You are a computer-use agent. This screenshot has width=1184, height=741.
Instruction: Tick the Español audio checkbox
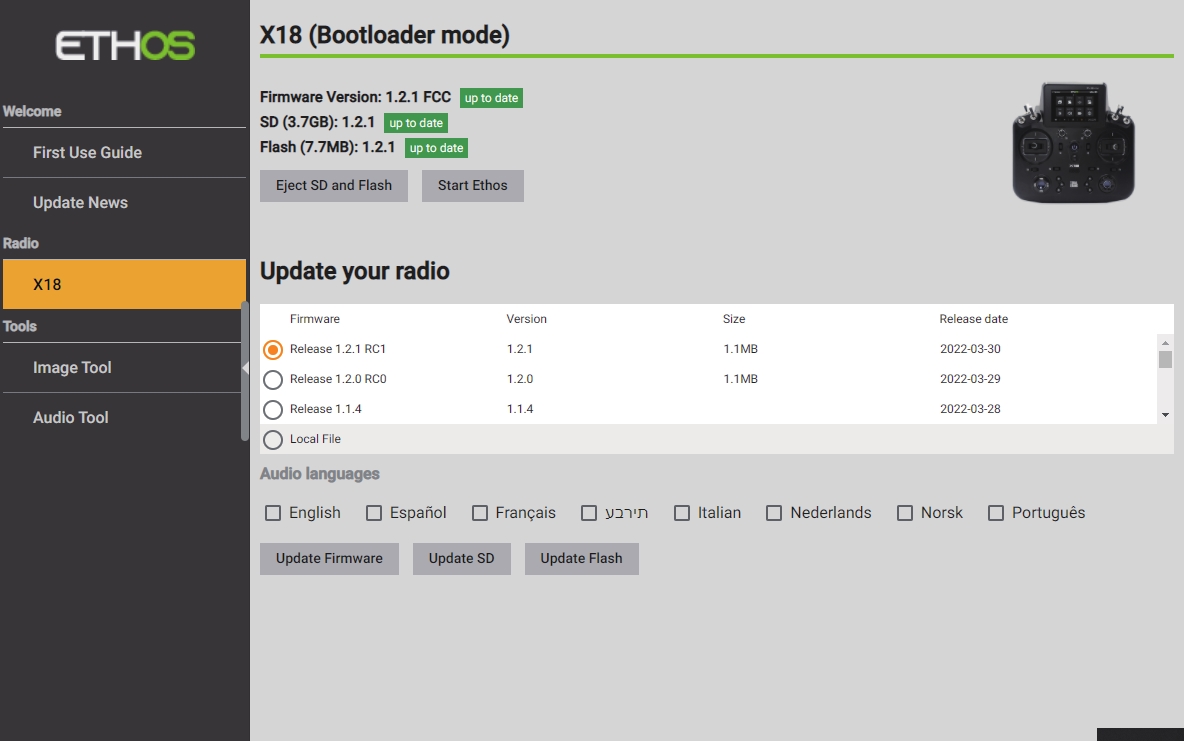coord(374,513)
